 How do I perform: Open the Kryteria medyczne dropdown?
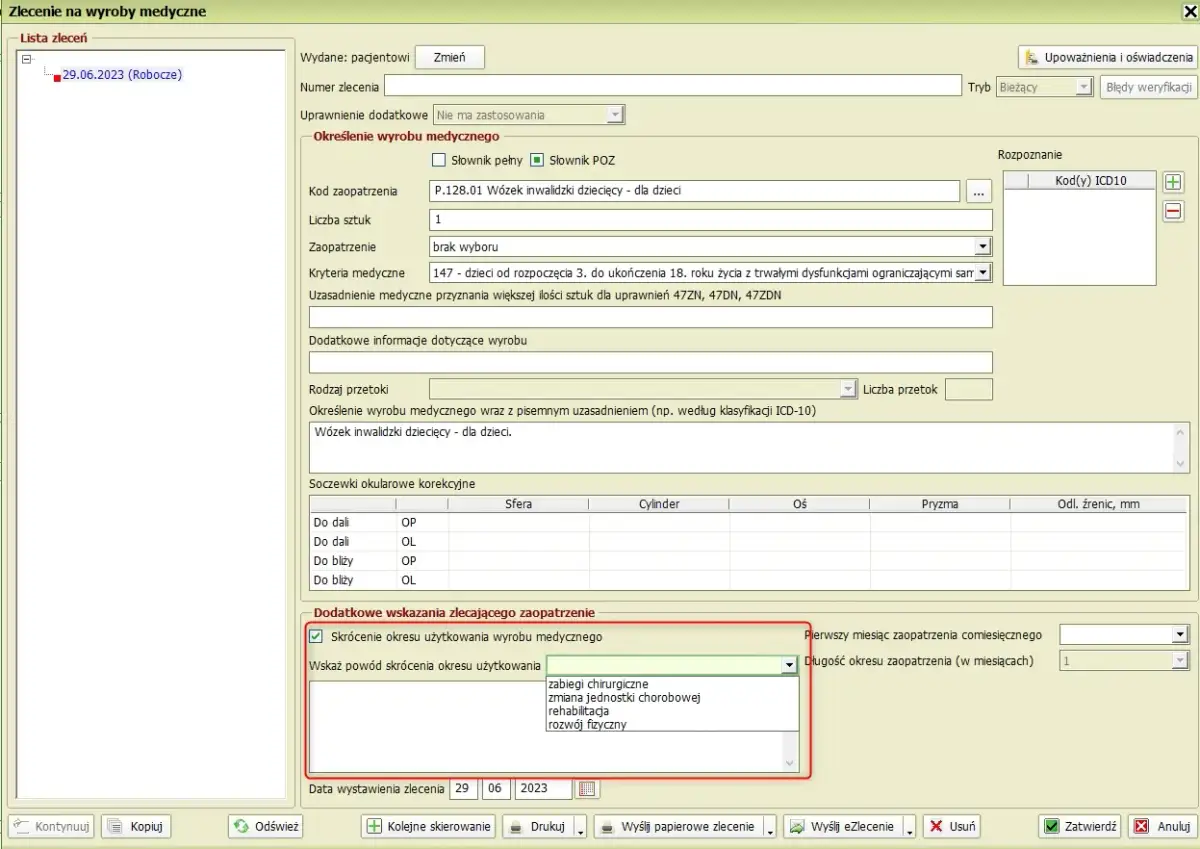point(982,272)
